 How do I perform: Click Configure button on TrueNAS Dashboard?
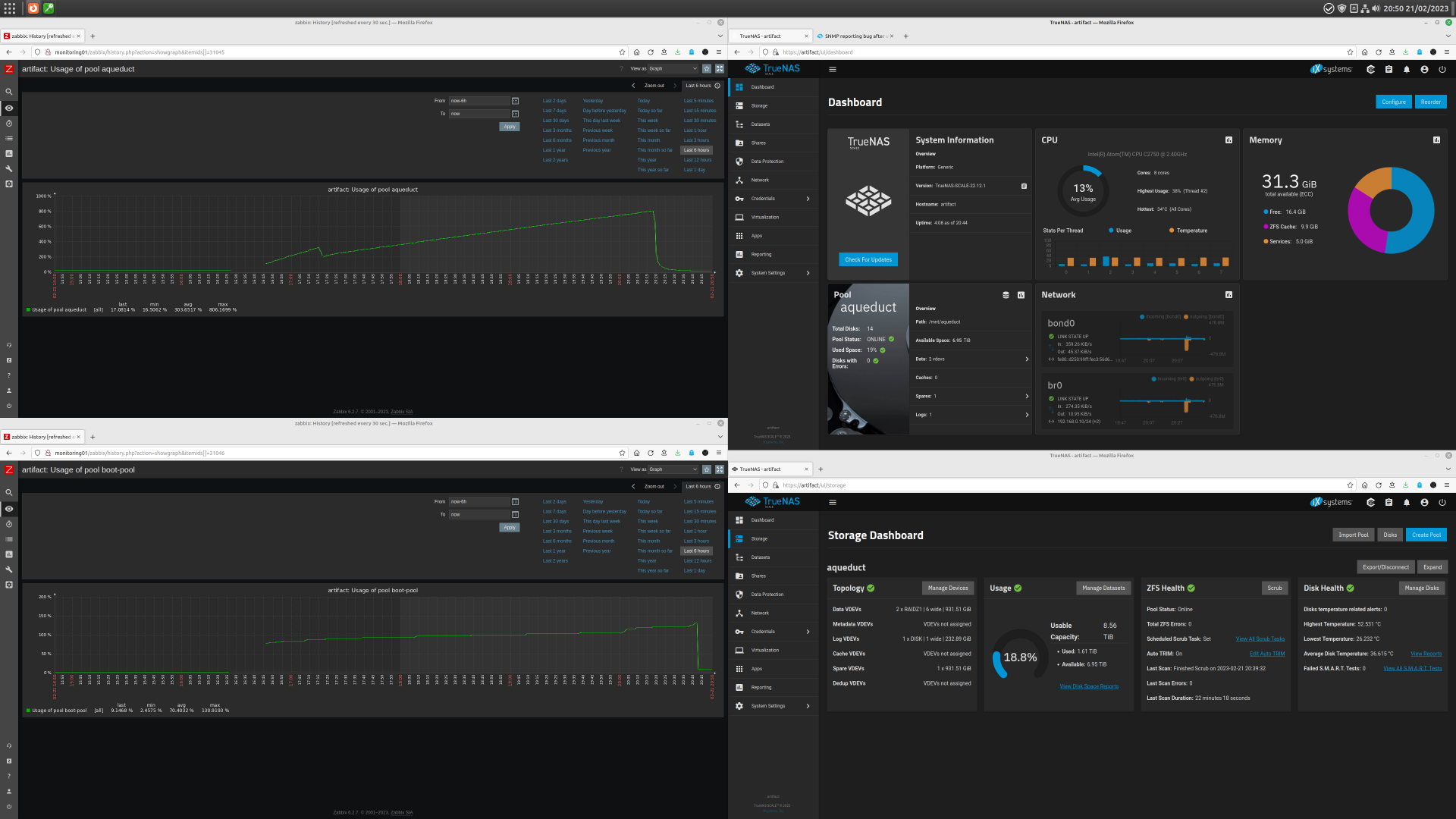click(x=1394, y=102)
